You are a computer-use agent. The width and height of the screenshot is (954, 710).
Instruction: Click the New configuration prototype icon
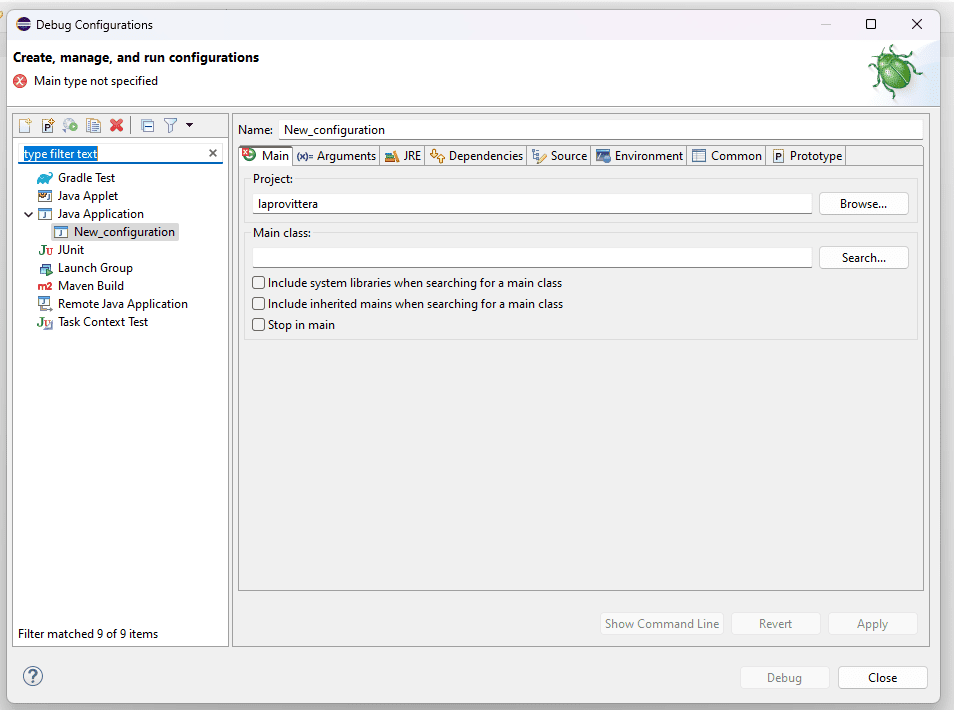coord(47,125)
